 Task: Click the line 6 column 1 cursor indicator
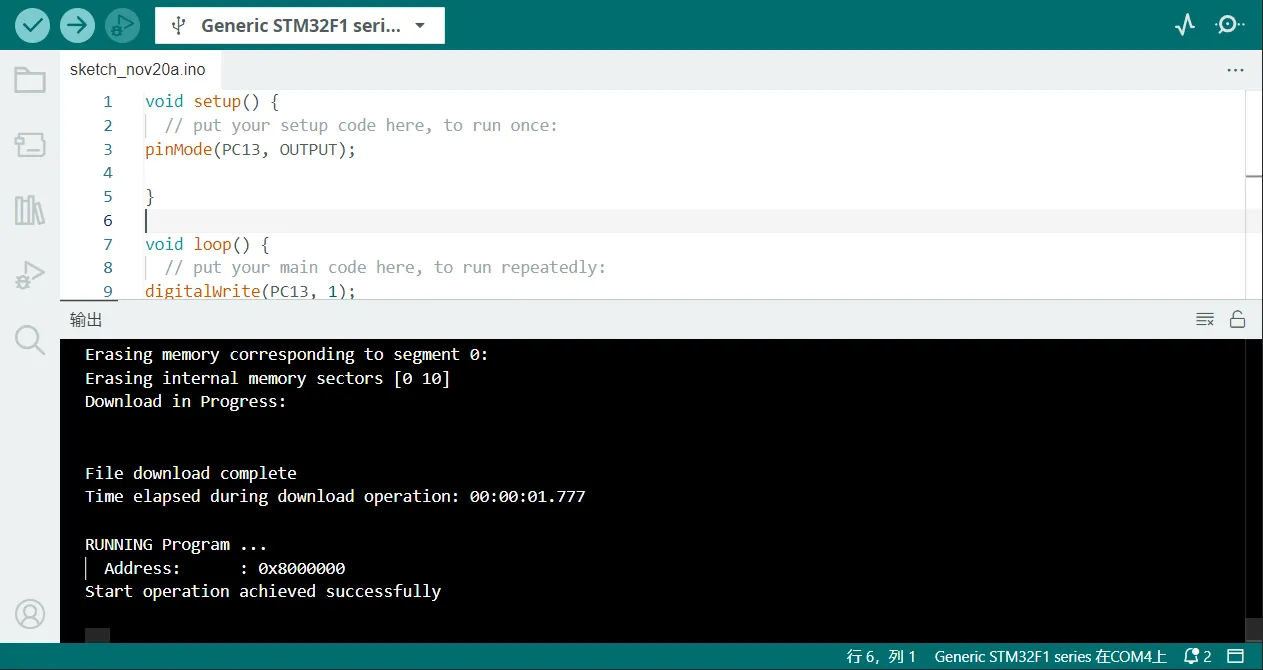coord(881,657)
